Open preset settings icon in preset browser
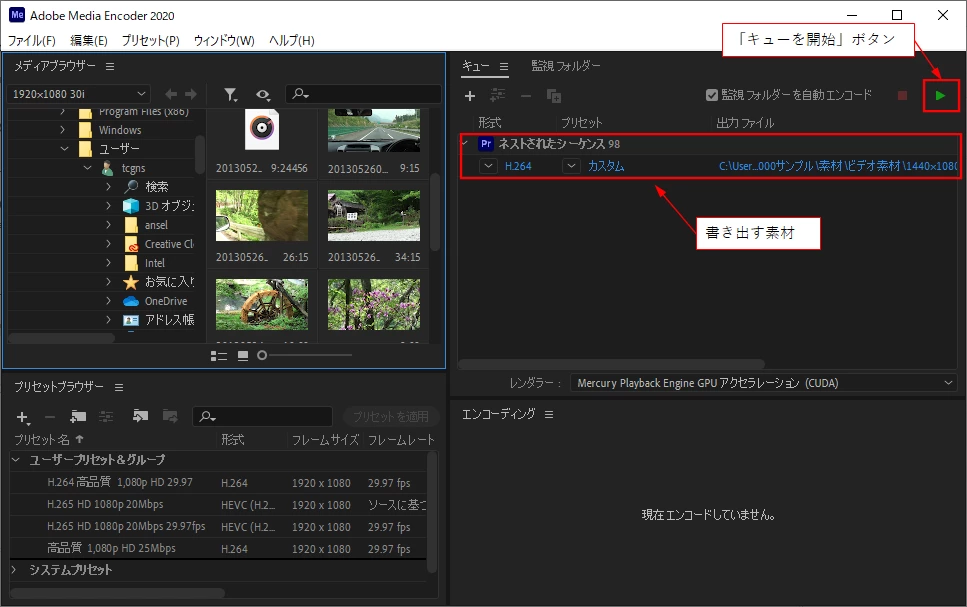The image size is (967, 607). tap(106, 417)
